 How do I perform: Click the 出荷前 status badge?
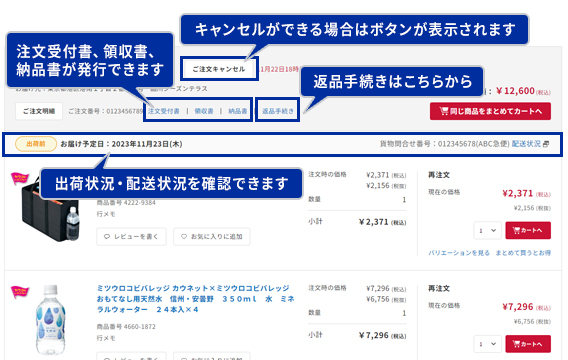(x=36, y=144)
